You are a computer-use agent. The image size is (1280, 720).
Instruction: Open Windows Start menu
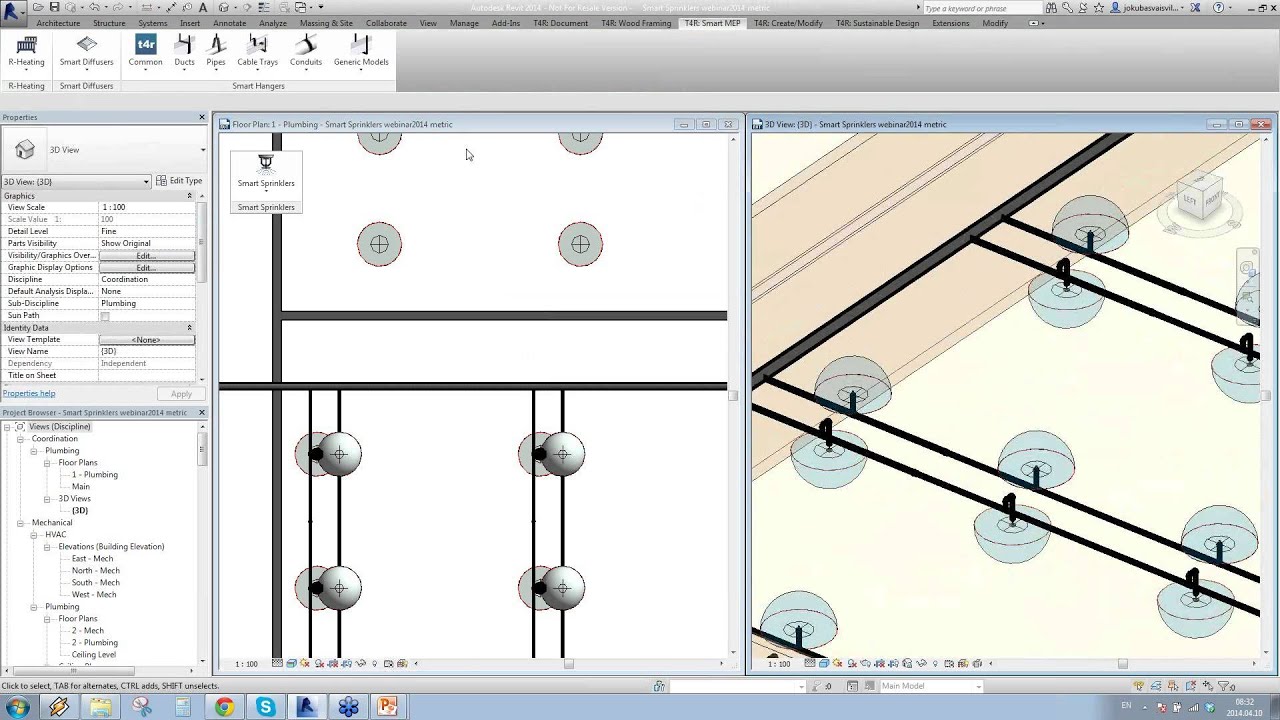[x=18, y=707]
